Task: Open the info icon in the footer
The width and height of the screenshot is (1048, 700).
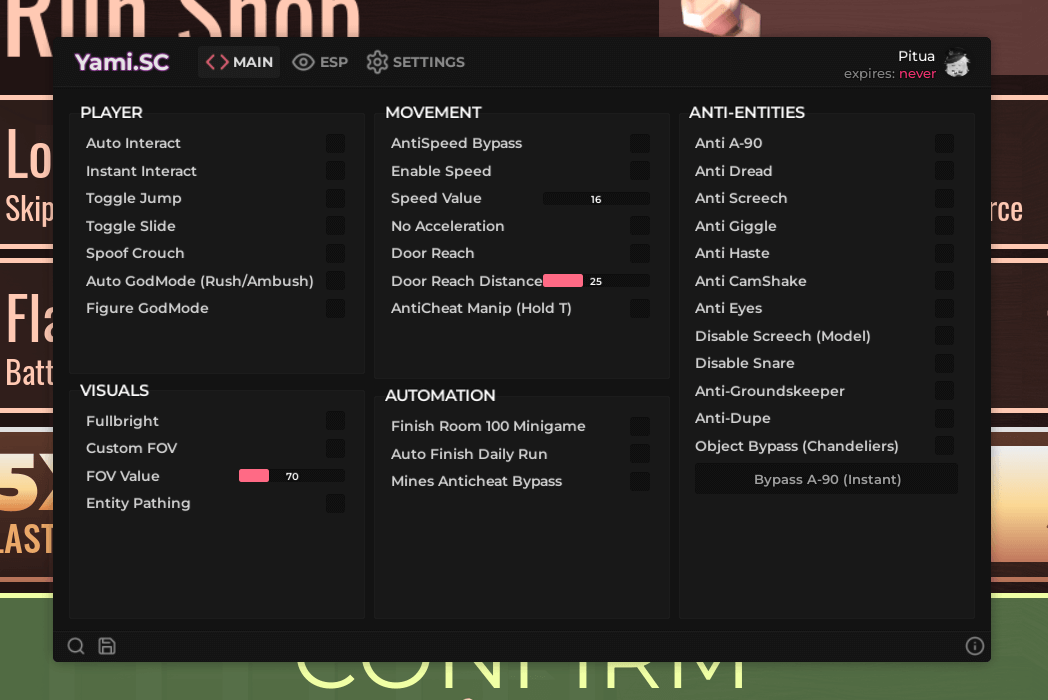Action: pos(974,646)
